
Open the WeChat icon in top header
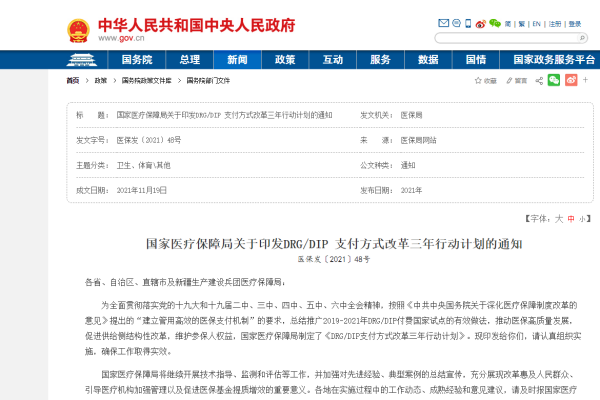[495, 23]
